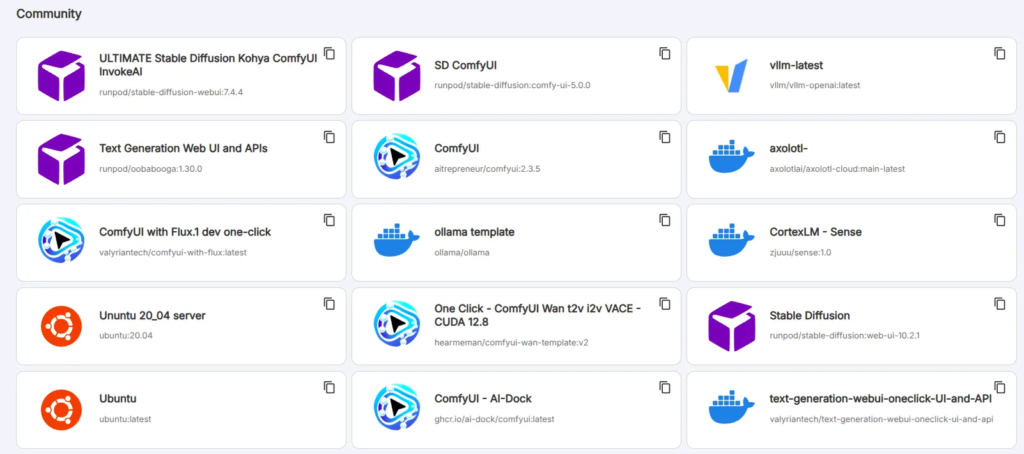Click ComfyUI - AI-Dock logo icon

396,410
